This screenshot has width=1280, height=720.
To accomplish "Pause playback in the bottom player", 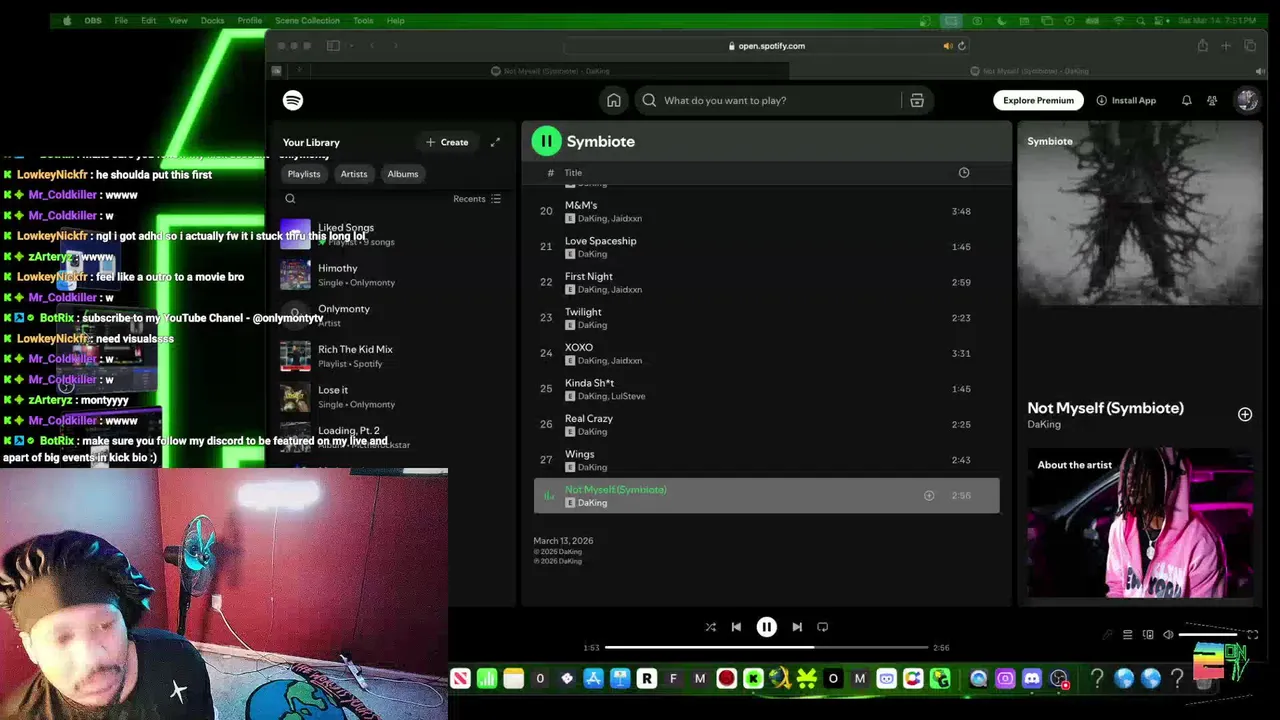I will pyautogui.click(x=767, y=627).
